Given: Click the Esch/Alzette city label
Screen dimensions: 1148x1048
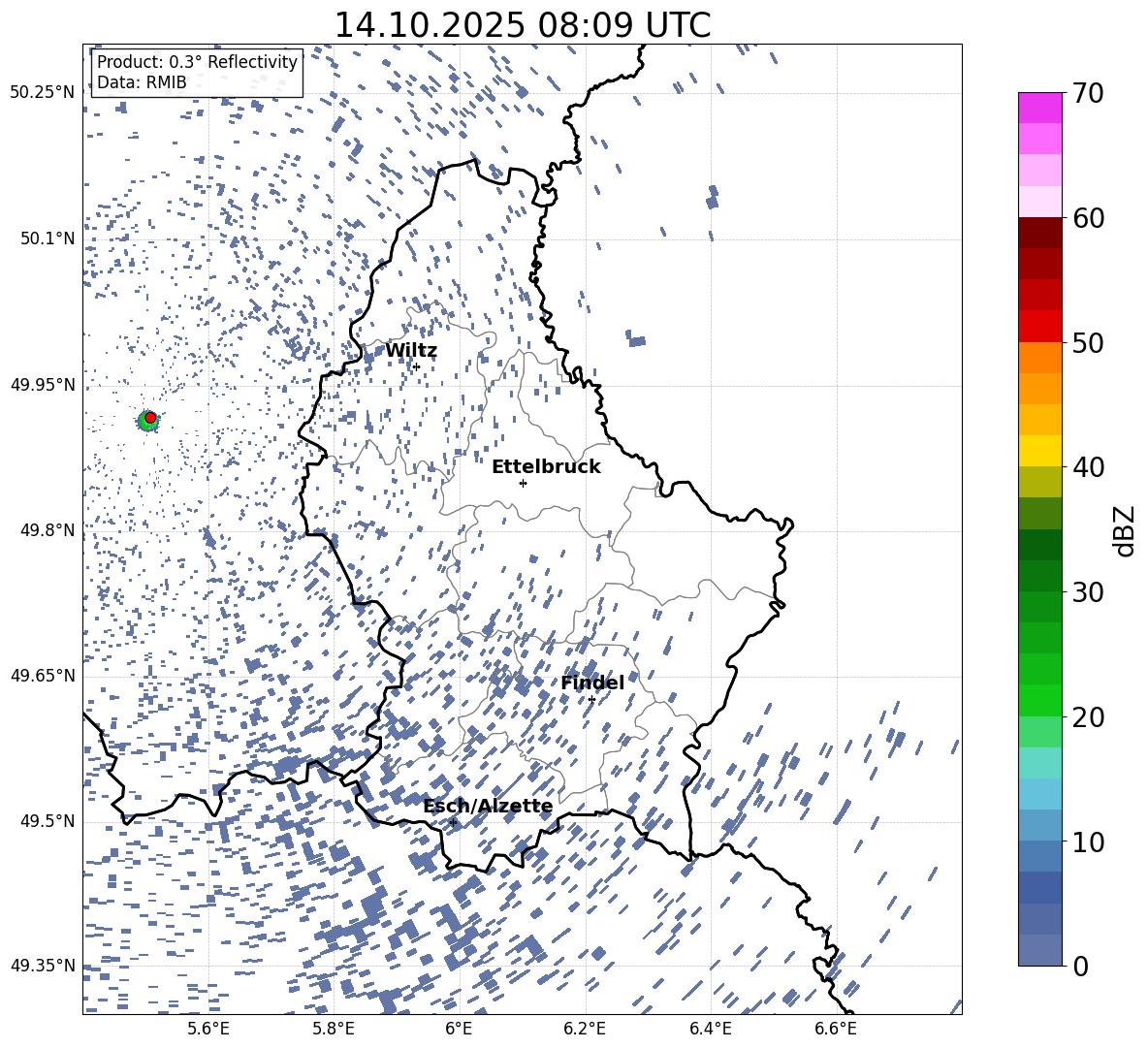Looking at the screenshot, I should [x=488, y=807].
